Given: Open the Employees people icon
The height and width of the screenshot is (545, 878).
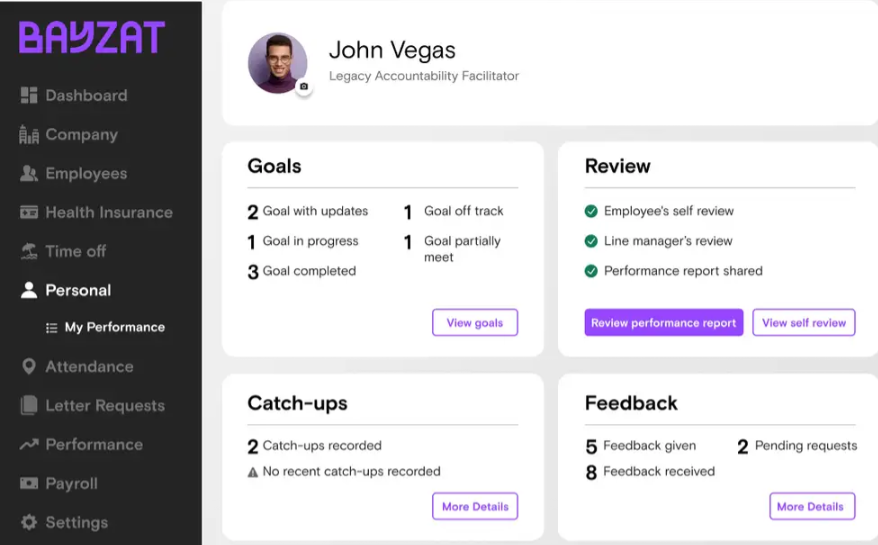Looking at the screenshot, I should tap(29, 174).
